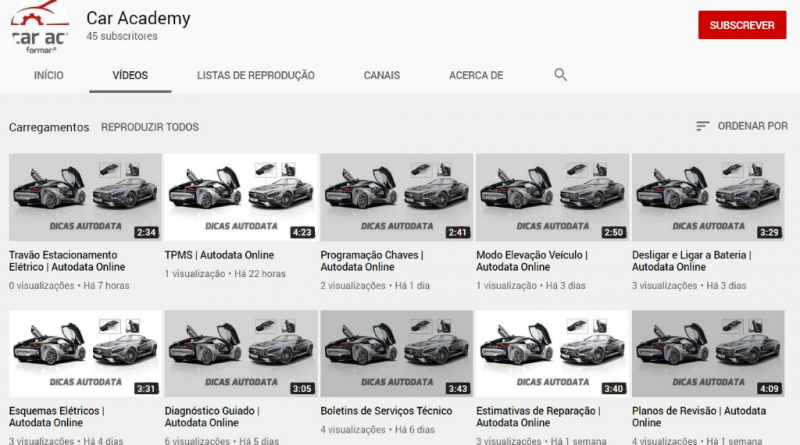800x445 pixels.
Task: Open the TPMS video thumbnail
Action: pyautogui.click(x=241, y=197)
